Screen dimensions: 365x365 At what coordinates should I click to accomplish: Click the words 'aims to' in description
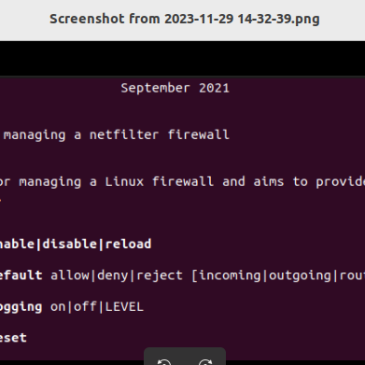281,182
